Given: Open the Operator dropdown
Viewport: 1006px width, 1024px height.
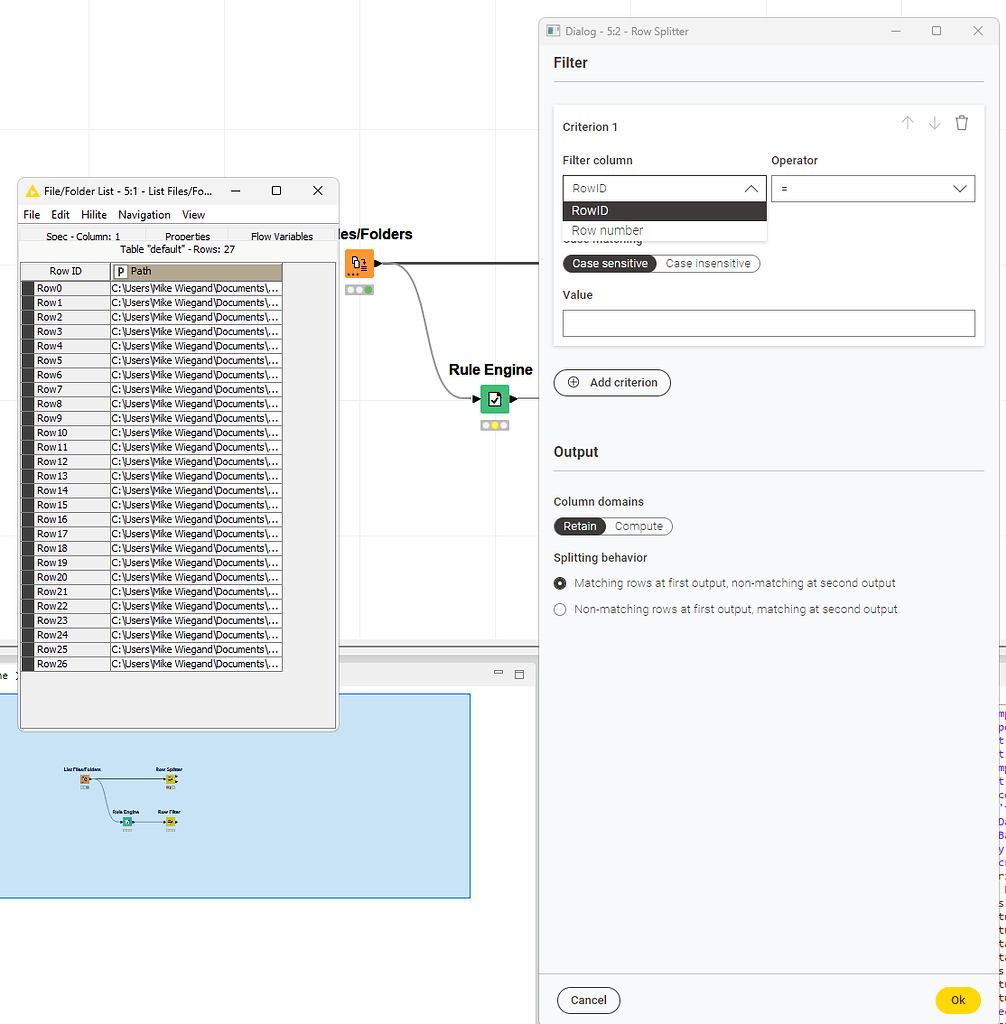Looking at the screenshot, I should pyautogui.click(x=872, y=188).
